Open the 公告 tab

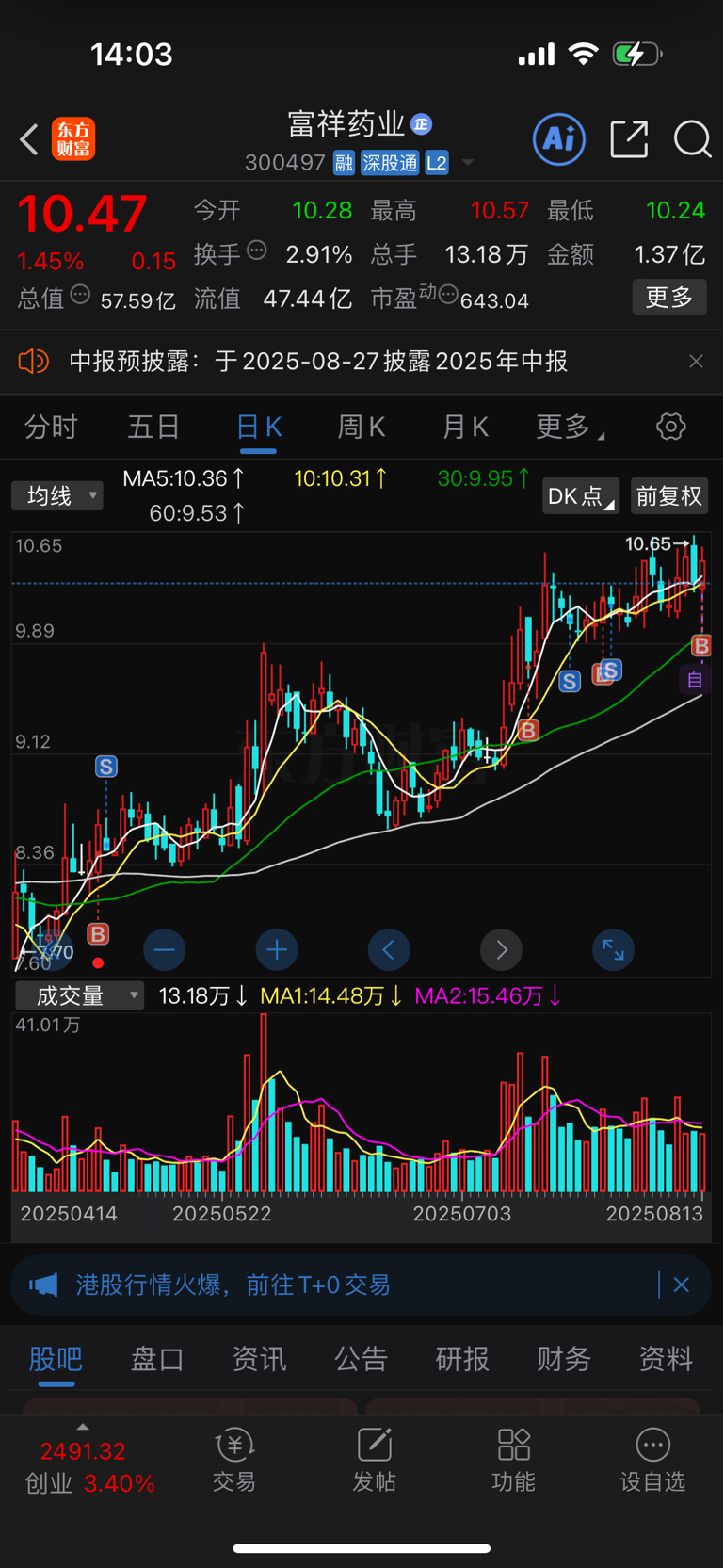(x=361, y=1359)
